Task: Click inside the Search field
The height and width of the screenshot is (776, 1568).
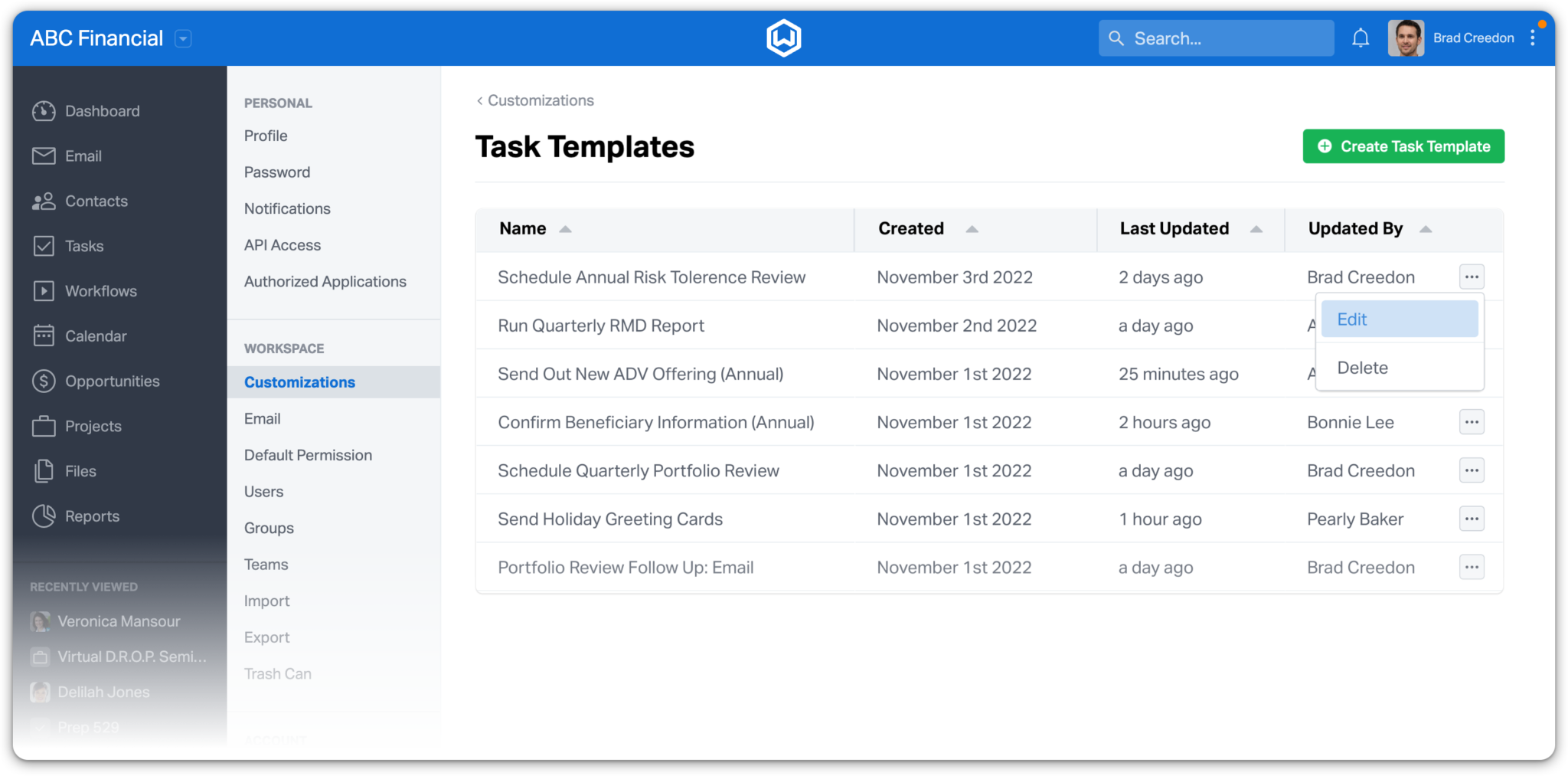Action: [1216, 38]
